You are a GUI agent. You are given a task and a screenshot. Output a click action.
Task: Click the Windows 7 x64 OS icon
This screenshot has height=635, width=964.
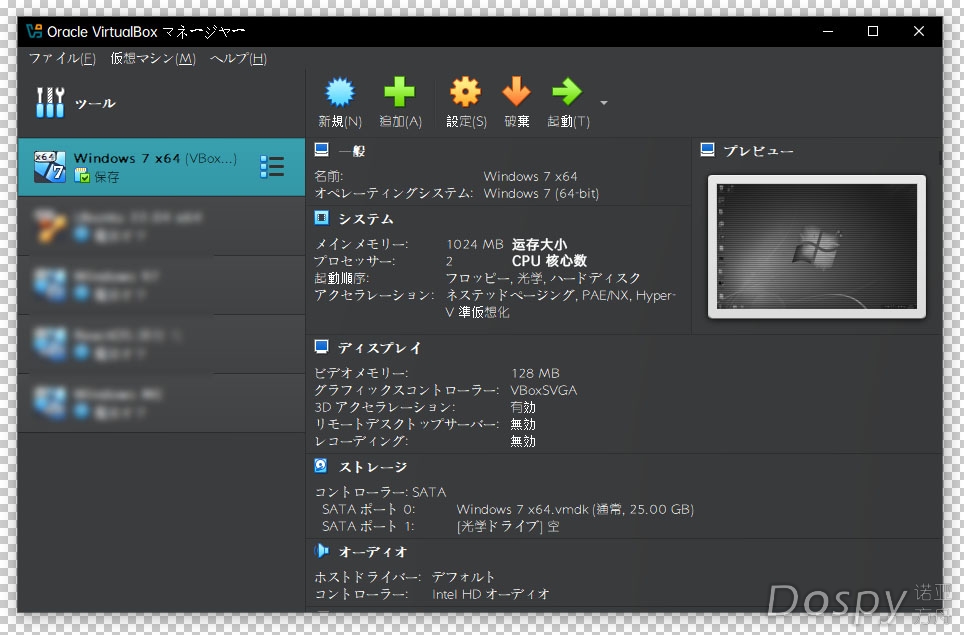click(x=49, y=167)
